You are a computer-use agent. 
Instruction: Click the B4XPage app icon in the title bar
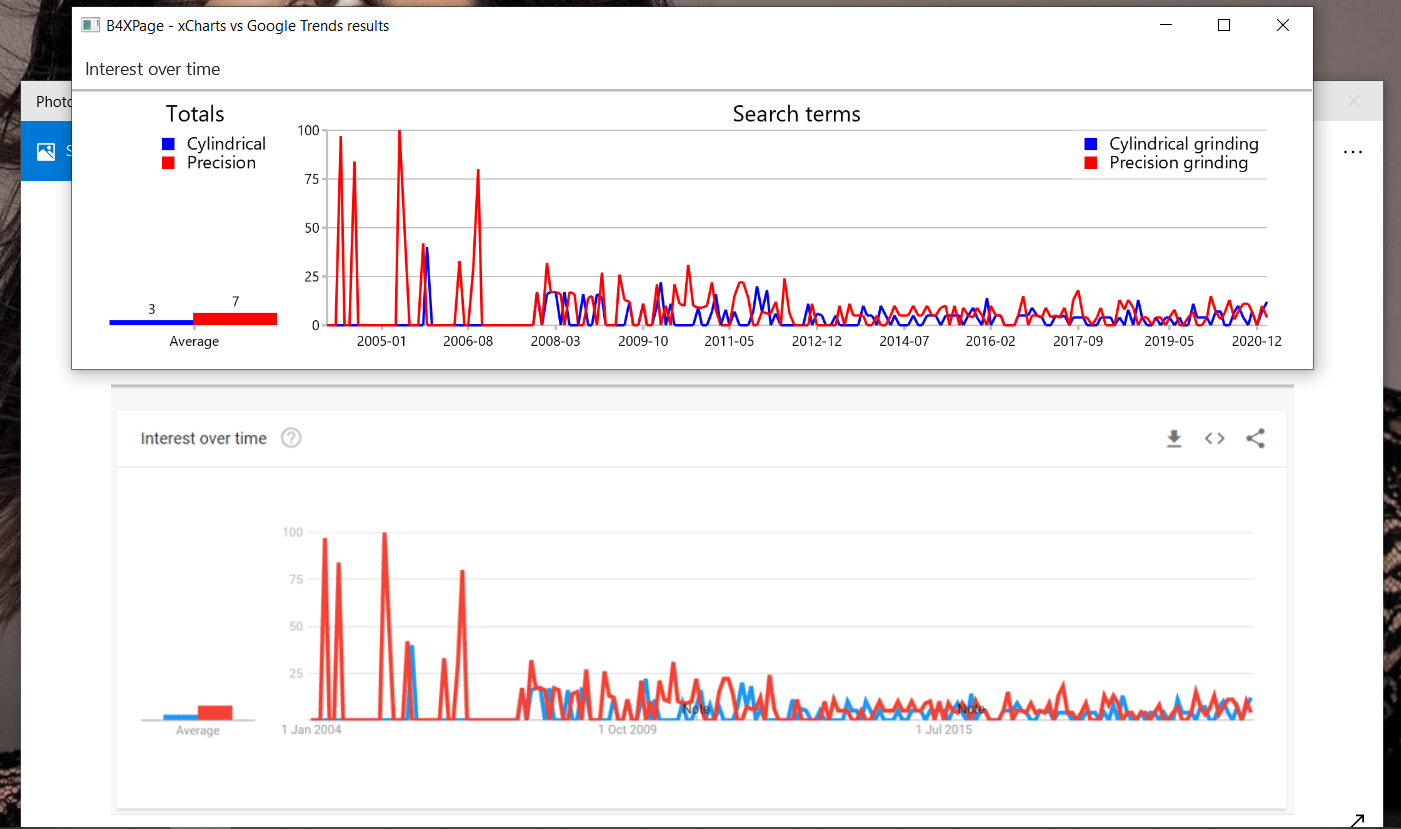91,25
